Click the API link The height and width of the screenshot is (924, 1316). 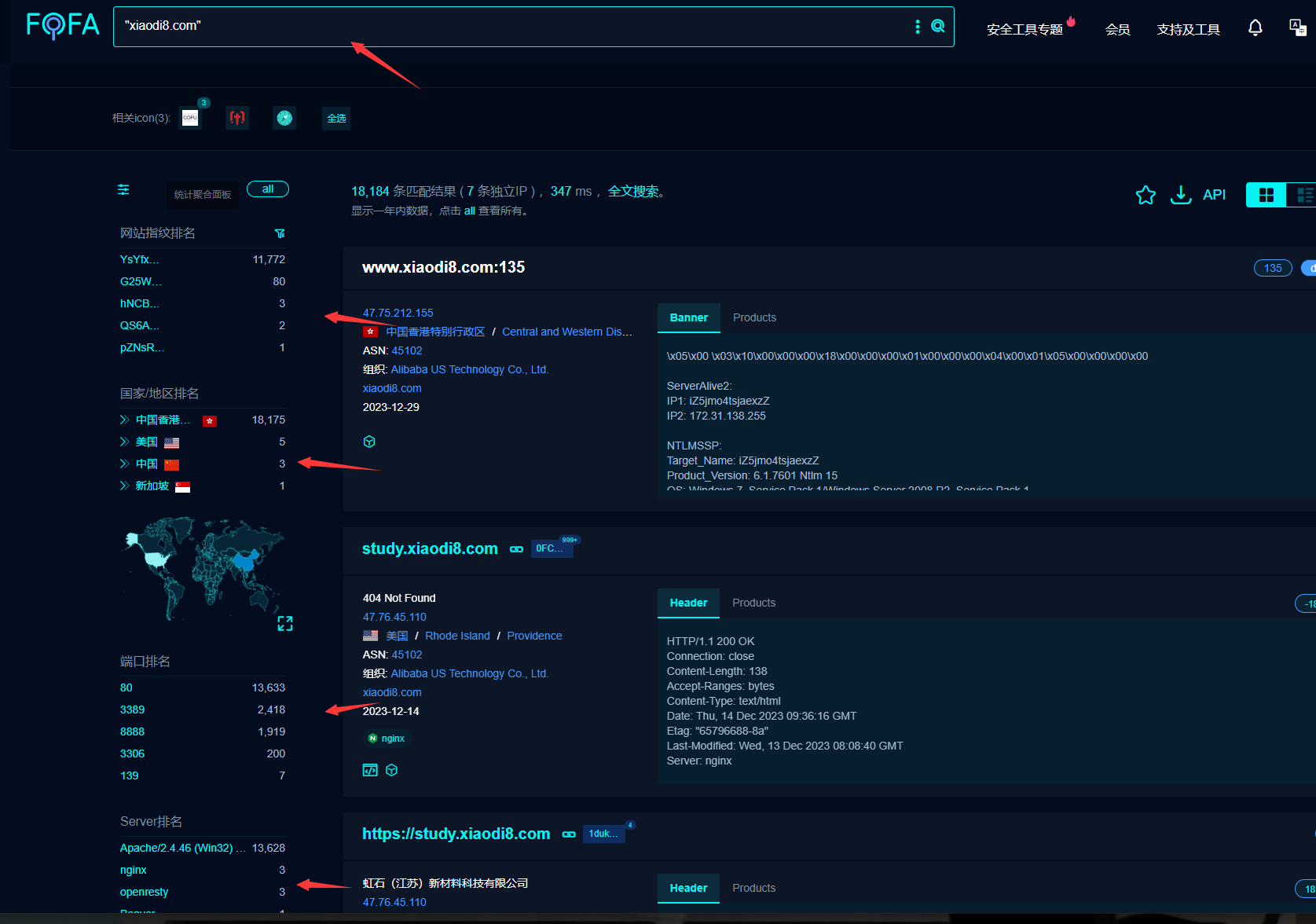click(x=1214, y=195)
